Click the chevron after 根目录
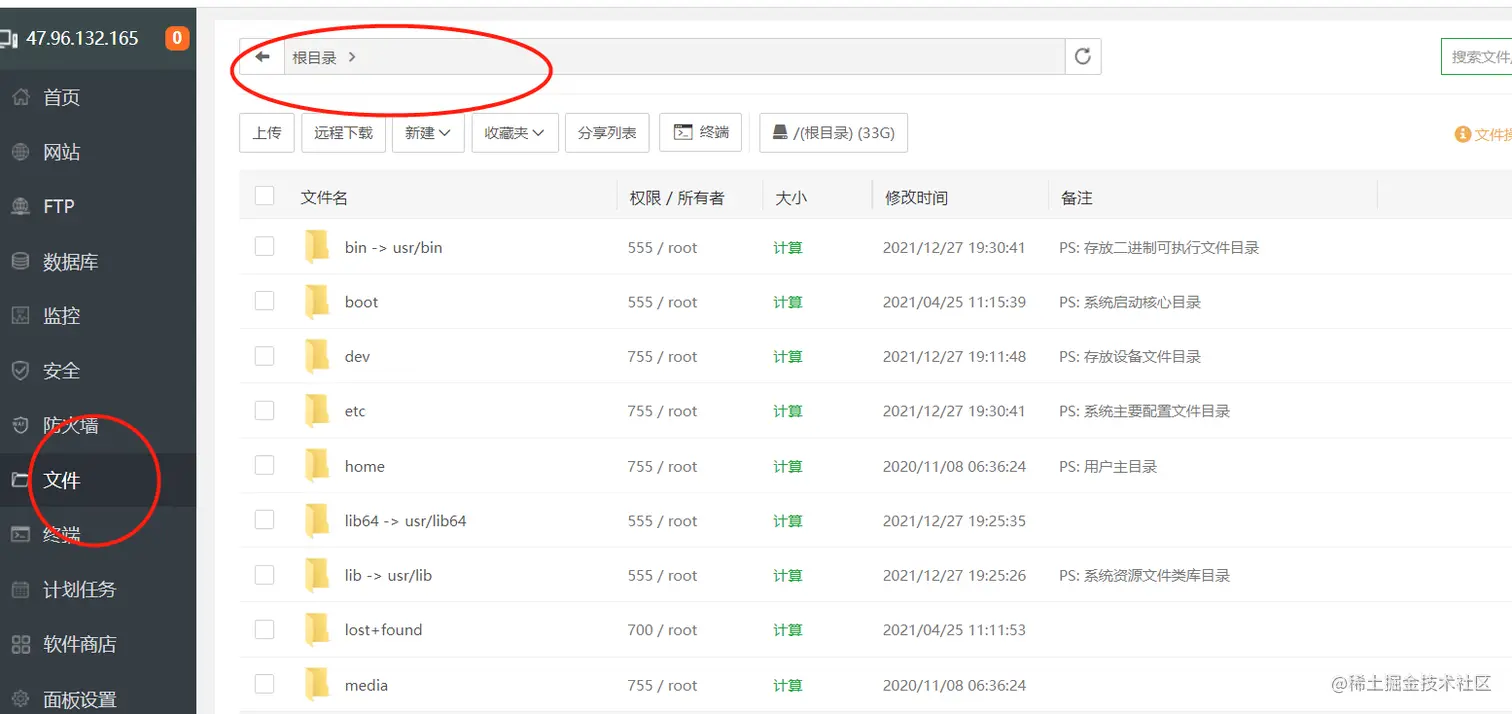 352,57
